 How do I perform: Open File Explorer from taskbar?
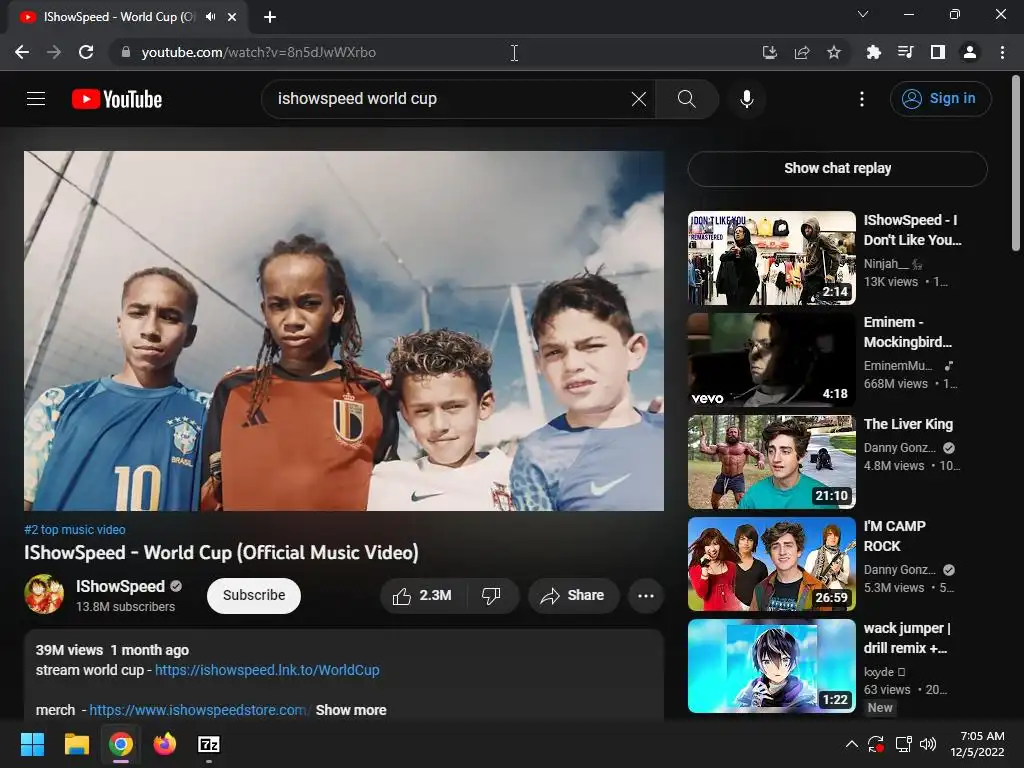(76, 744)
